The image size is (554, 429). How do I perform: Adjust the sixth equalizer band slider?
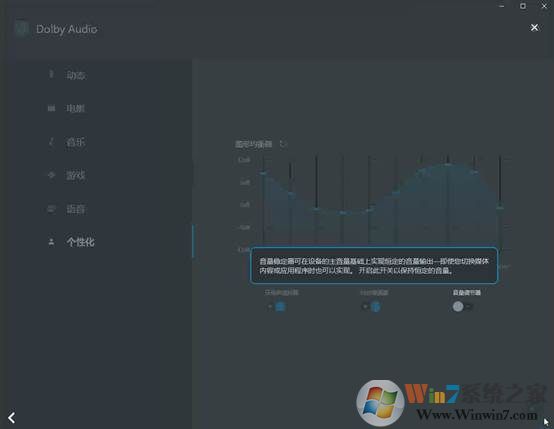point(396,193)
